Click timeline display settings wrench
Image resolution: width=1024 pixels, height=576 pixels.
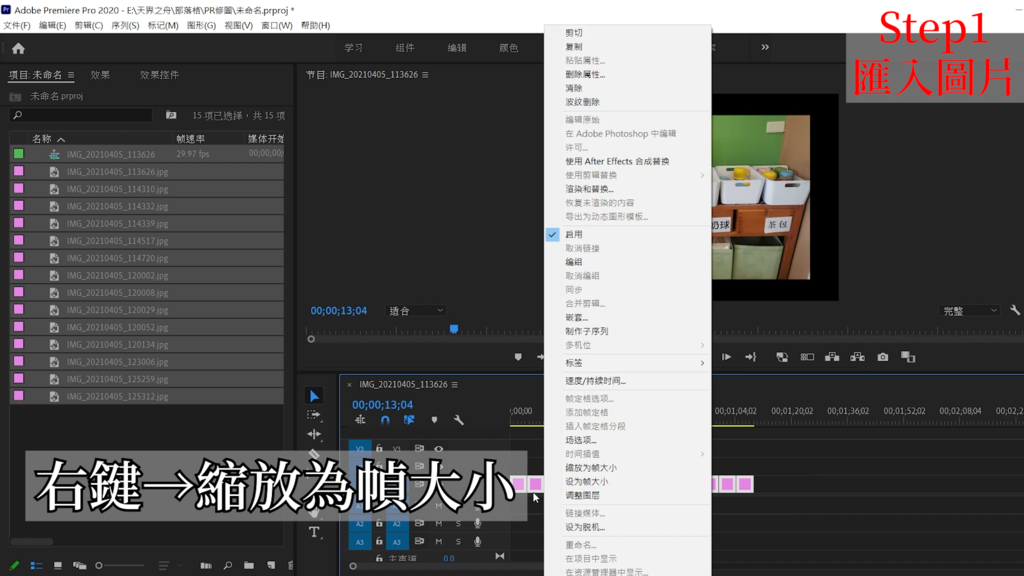[x=458, y=420]
